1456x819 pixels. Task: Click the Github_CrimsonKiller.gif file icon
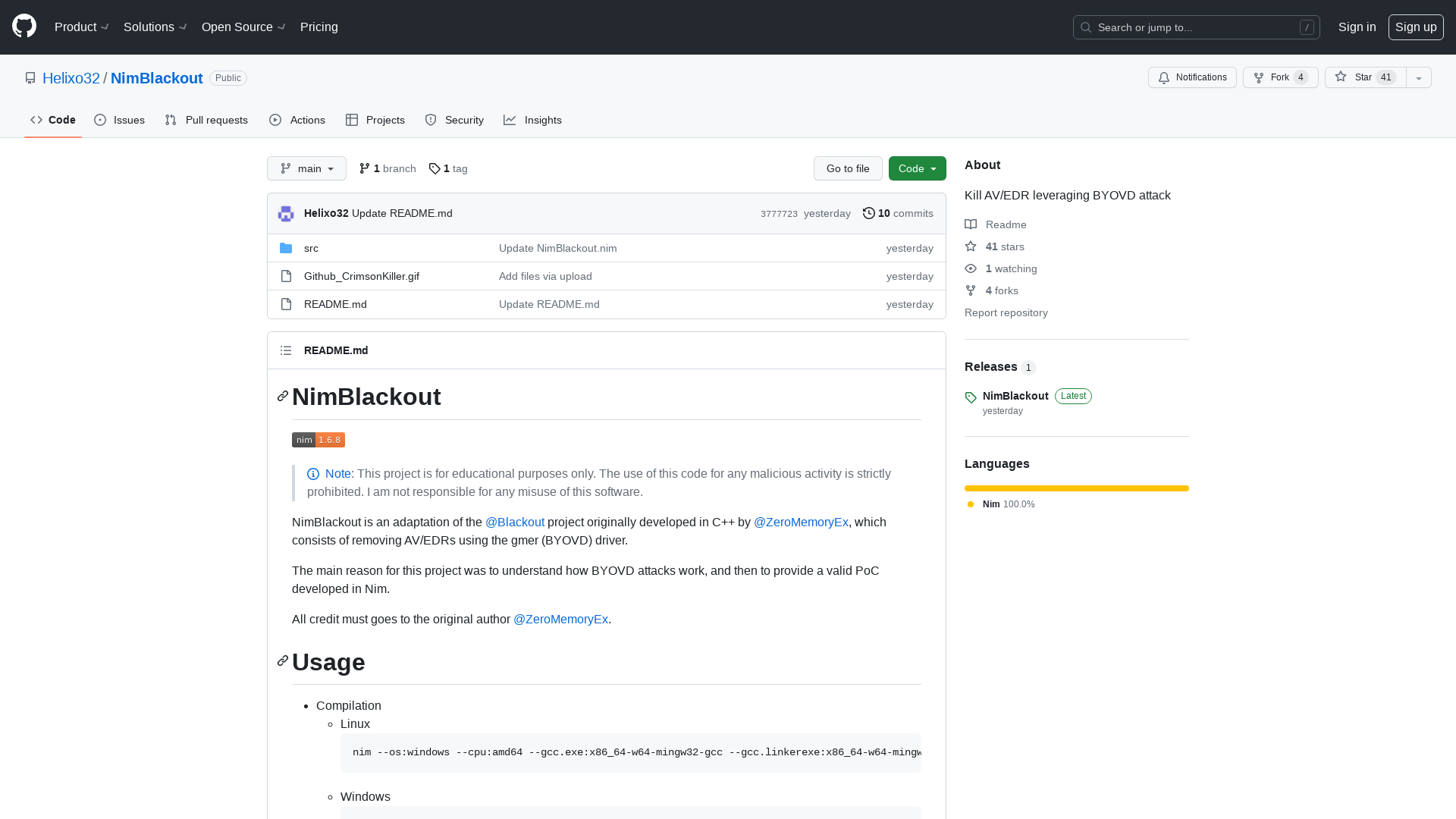(286, 276)
